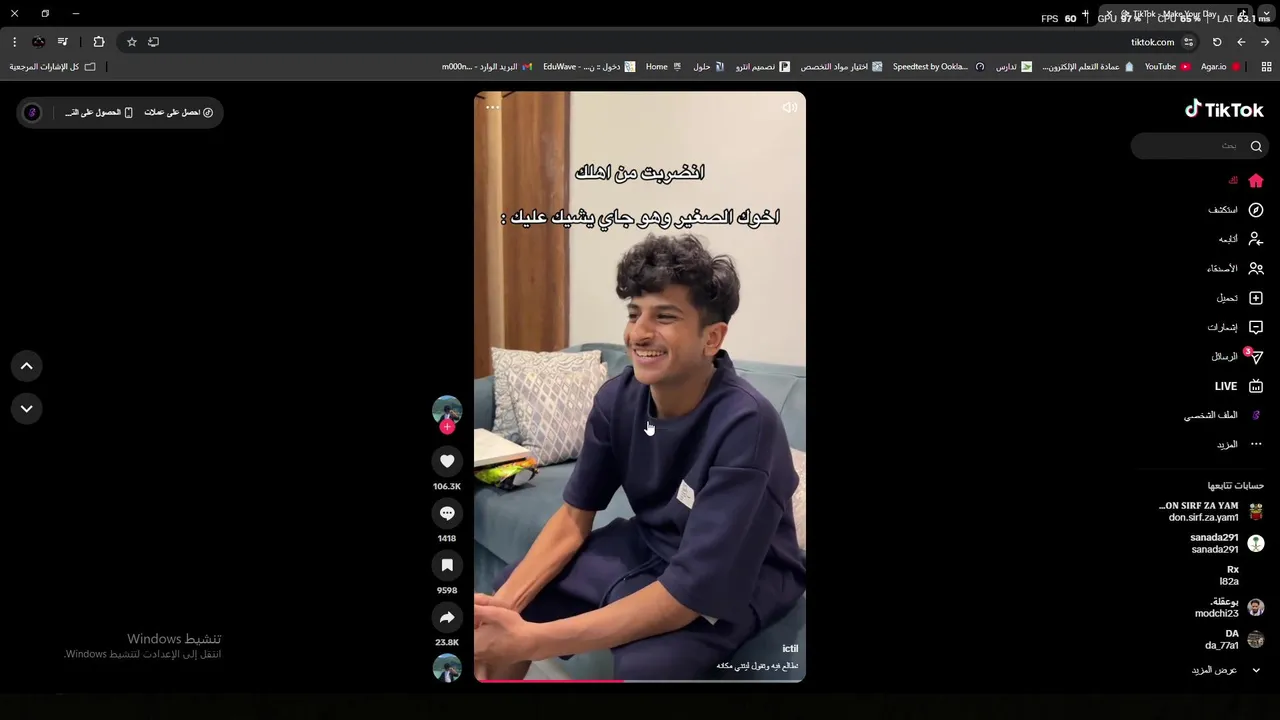Click the search magnifier icon
The height and width of the screenshot is (720, 1280).
tap(1256, 146)
